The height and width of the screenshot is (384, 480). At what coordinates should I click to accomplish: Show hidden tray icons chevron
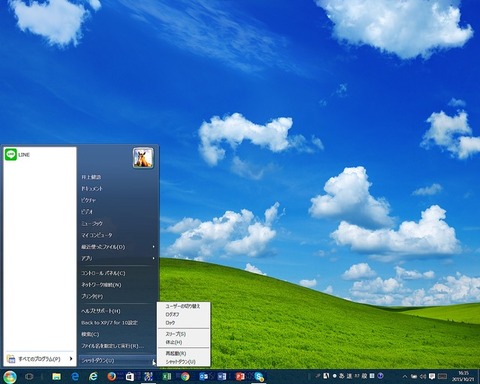point(405,377)
